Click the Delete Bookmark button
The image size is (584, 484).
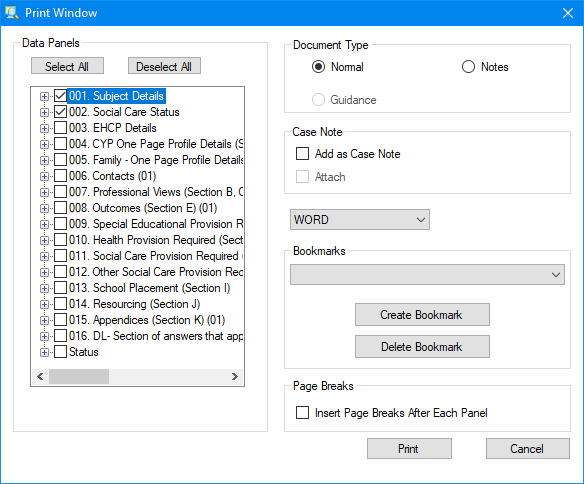point(422,347)
